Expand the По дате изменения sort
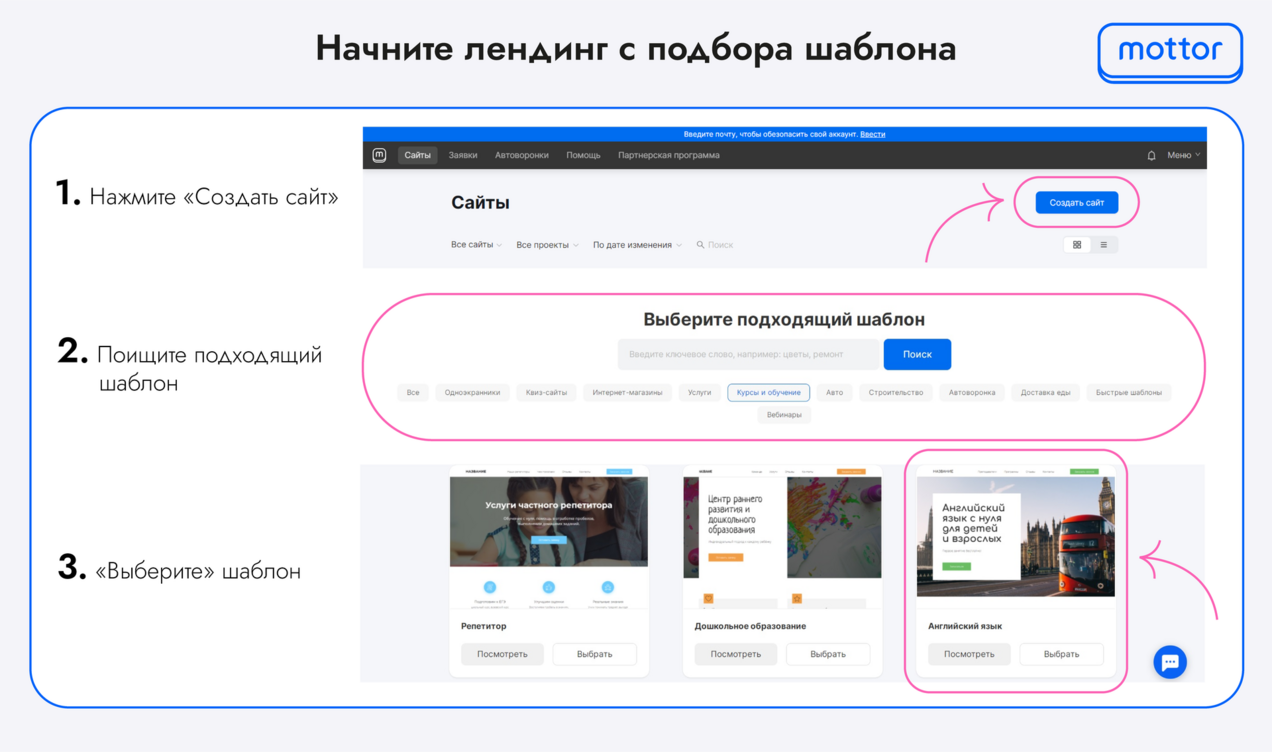Screen dimensions: 1272x752 (637, 245)
